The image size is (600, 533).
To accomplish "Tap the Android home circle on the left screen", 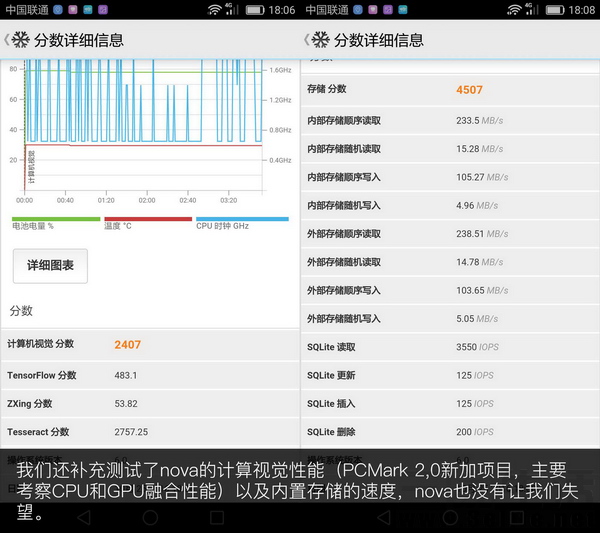I will click(x=150, y=517).
